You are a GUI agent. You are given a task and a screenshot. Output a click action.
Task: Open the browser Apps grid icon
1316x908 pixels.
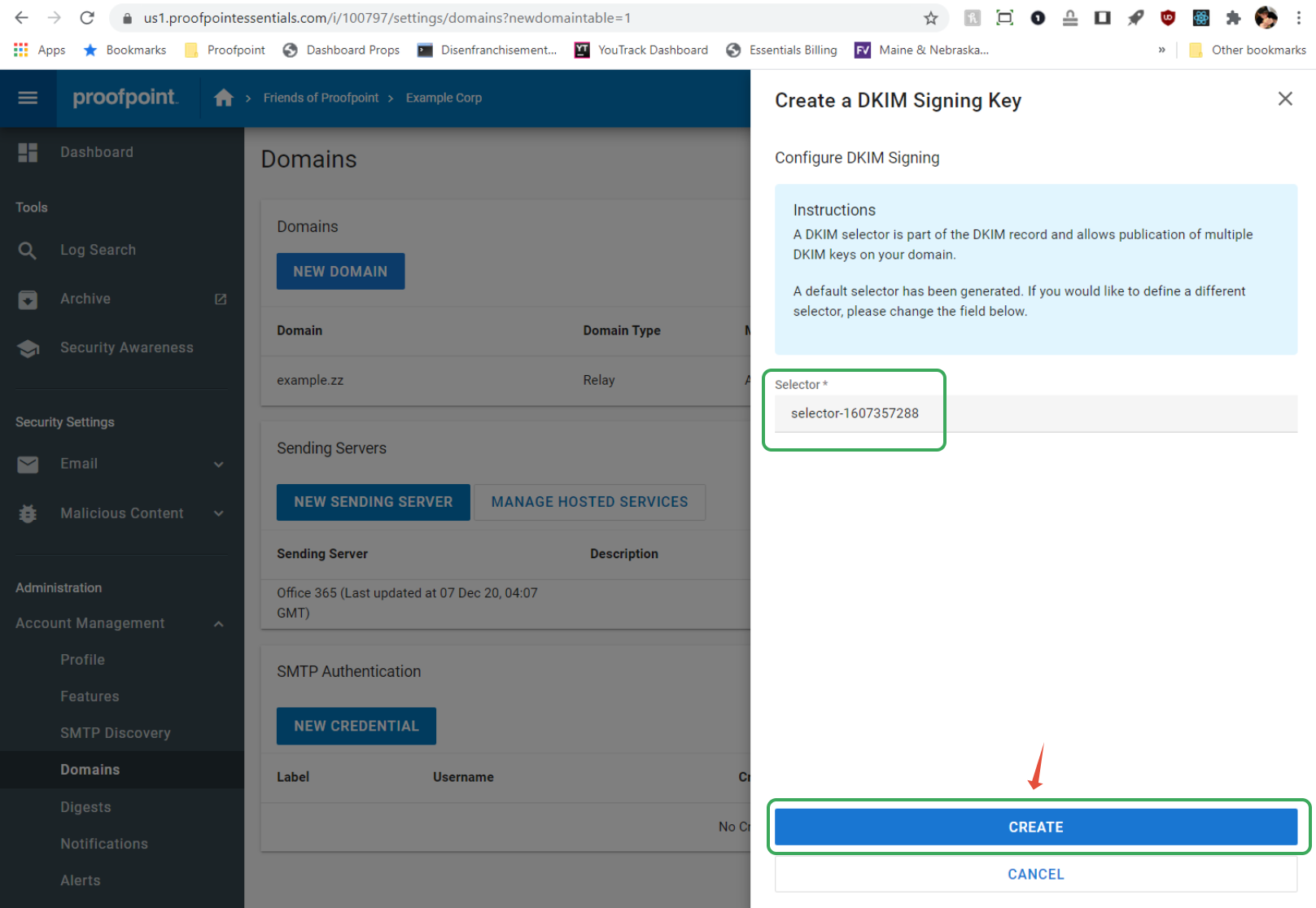click(20, 50)
